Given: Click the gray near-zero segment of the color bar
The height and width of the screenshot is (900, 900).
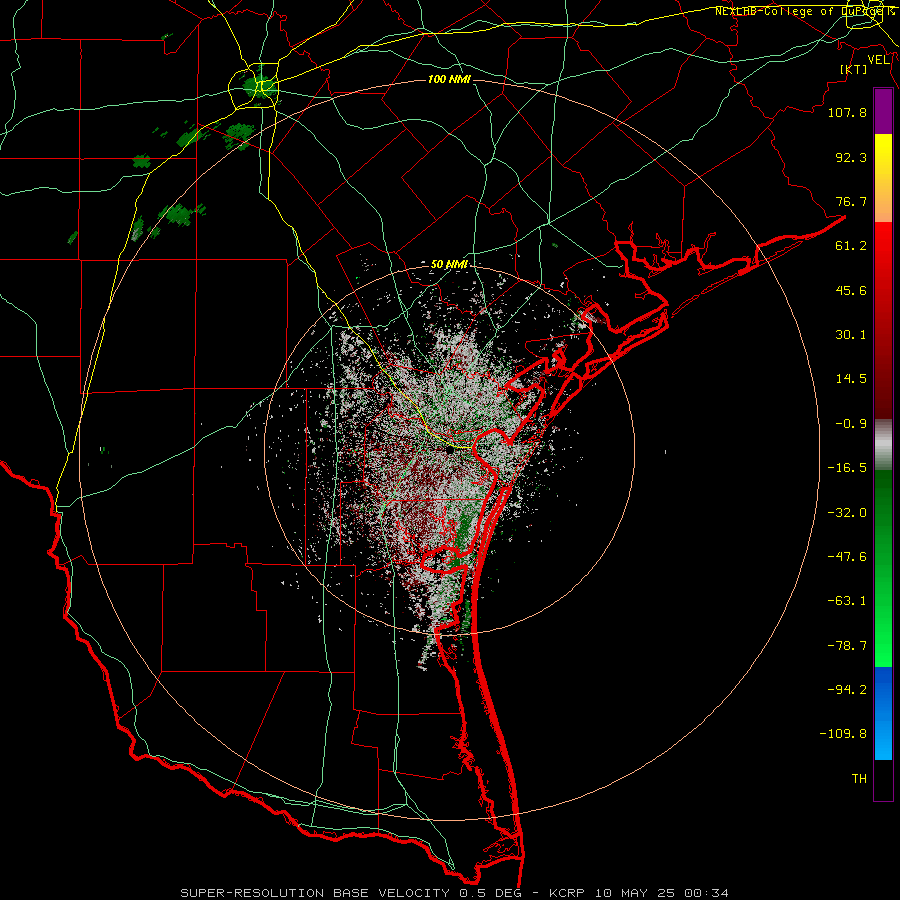Looking at the screenshot, I should 883,445.
